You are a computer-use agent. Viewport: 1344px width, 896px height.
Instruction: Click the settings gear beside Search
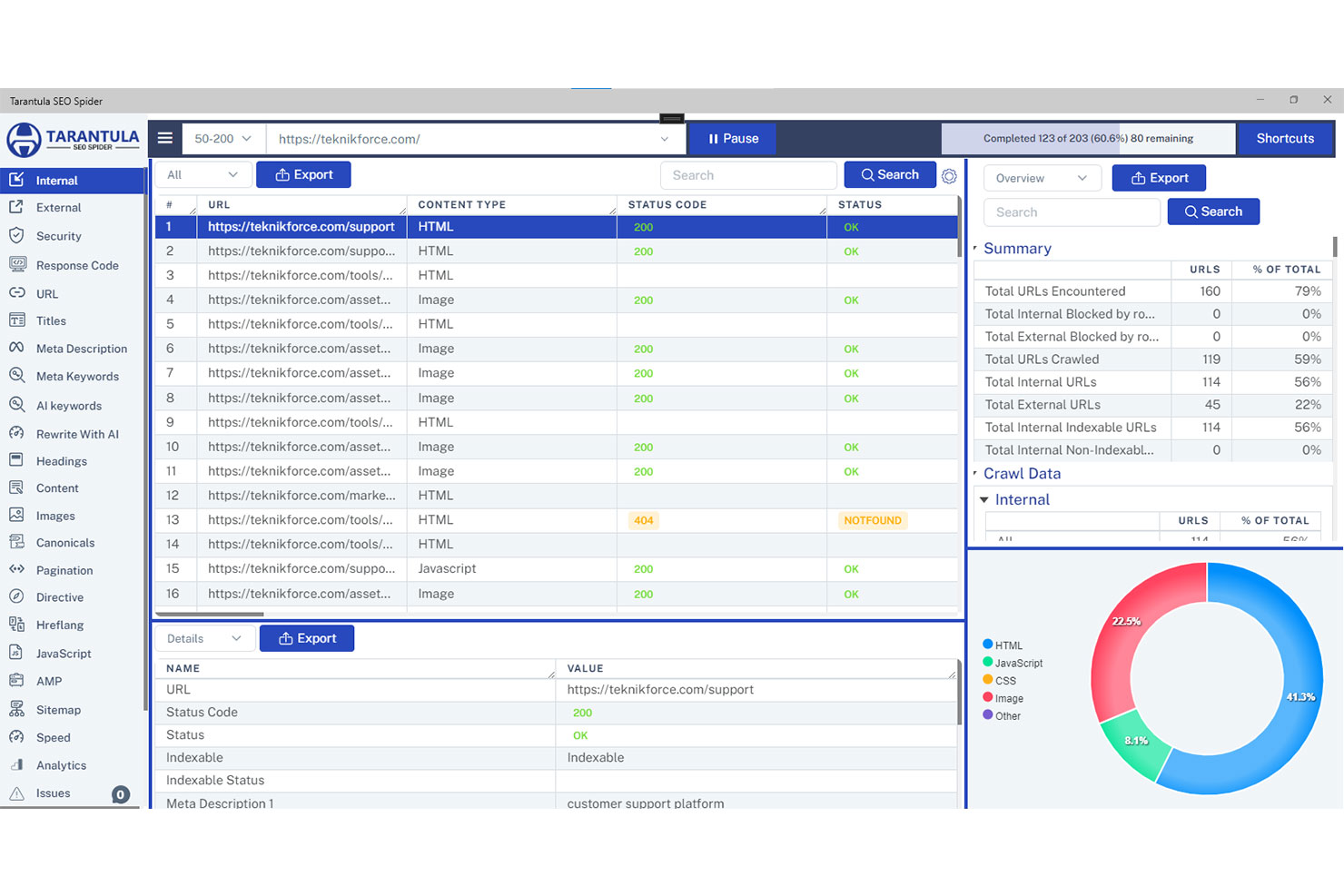coord(949,176)
